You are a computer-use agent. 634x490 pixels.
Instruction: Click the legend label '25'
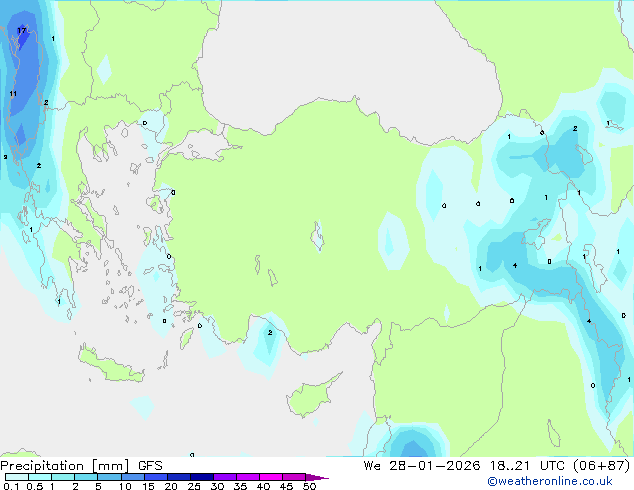pyautogui.click(x=194, y=486)
